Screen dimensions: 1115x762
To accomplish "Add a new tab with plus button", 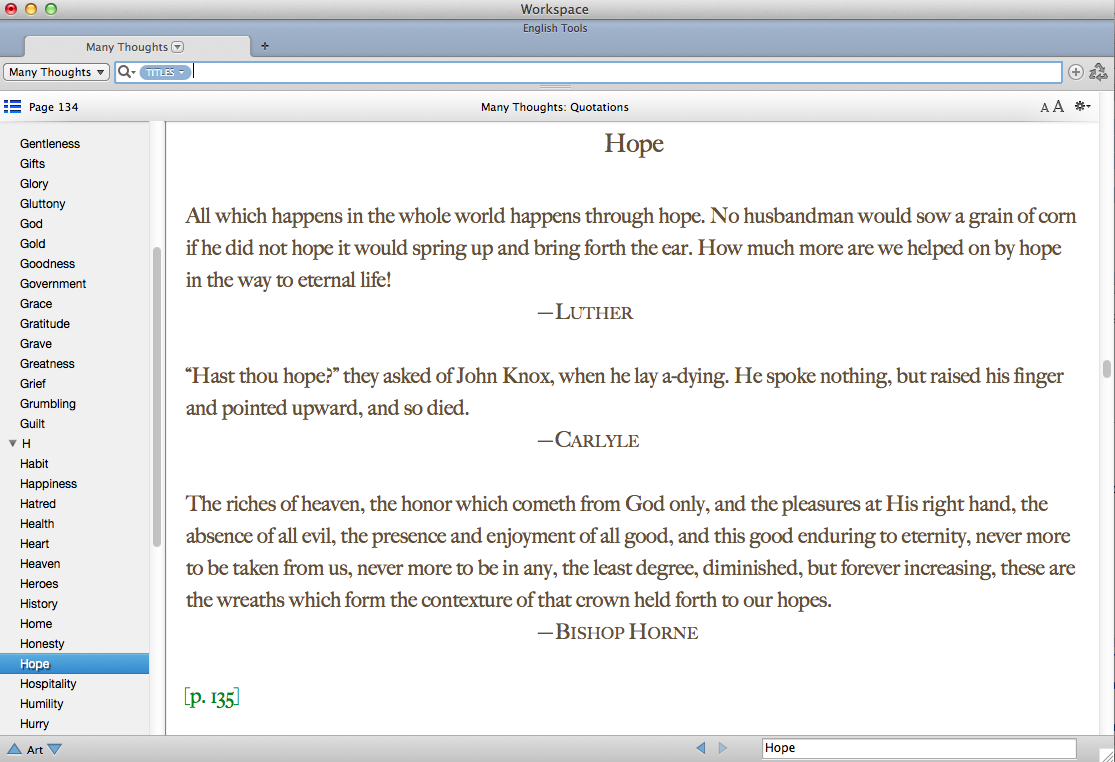I will [264, 46].
